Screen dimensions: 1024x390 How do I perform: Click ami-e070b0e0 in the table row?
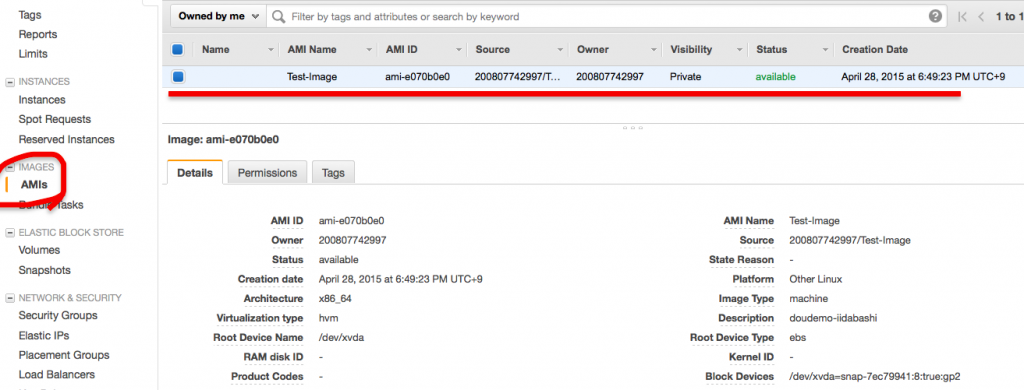point(417,76)
